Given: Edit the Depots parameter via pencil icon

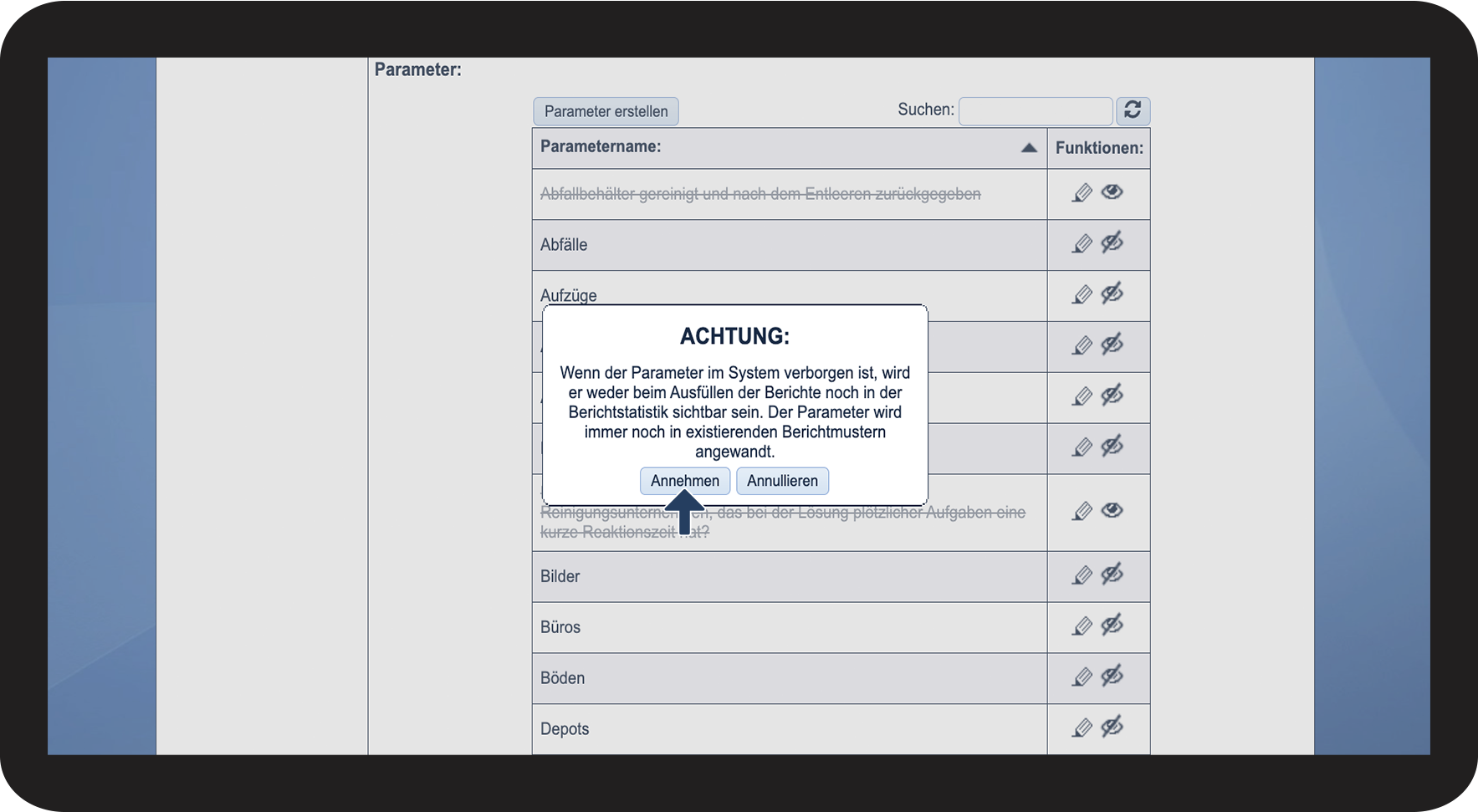Looking at the screenshot, I should tap(1082, 728).
